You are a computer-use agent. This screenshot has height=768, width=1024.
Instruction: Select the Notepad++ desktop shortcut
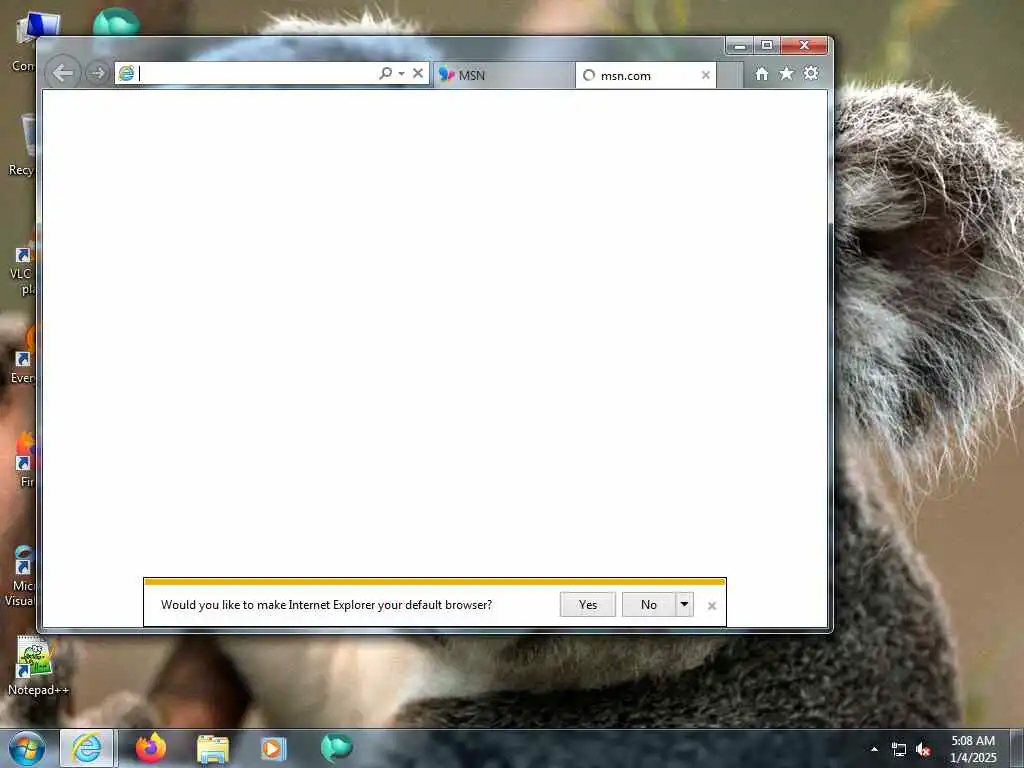coord(37,667)
